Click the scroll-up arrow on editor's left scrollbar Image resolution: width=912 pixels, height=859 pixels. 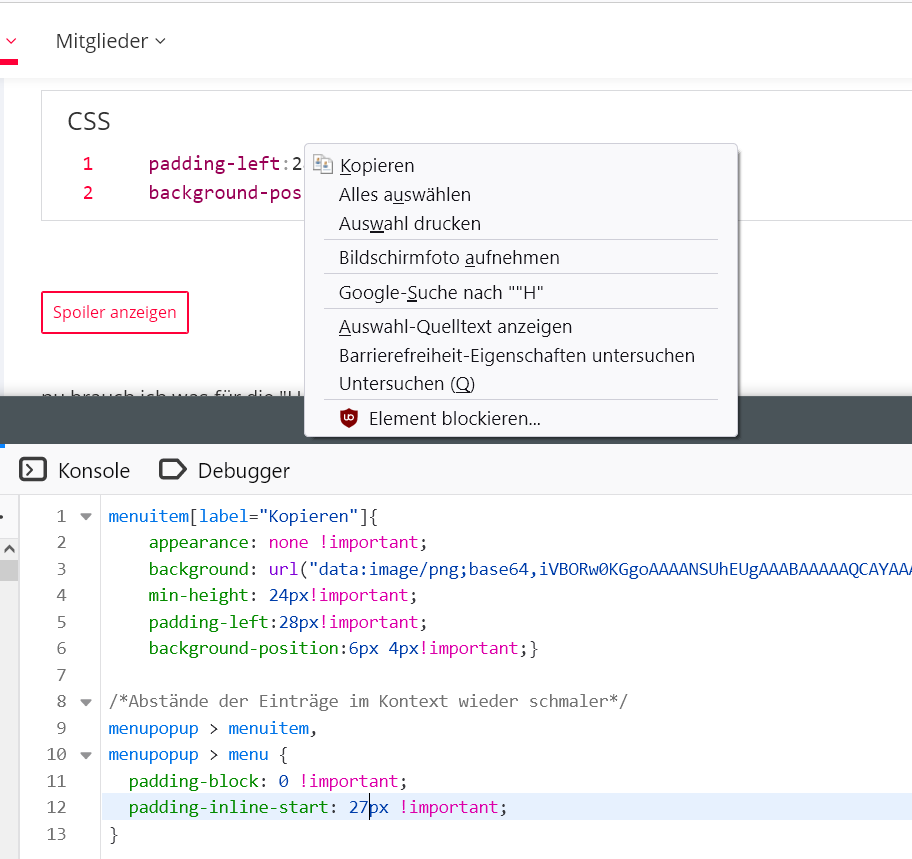click(x=8, y=549)
